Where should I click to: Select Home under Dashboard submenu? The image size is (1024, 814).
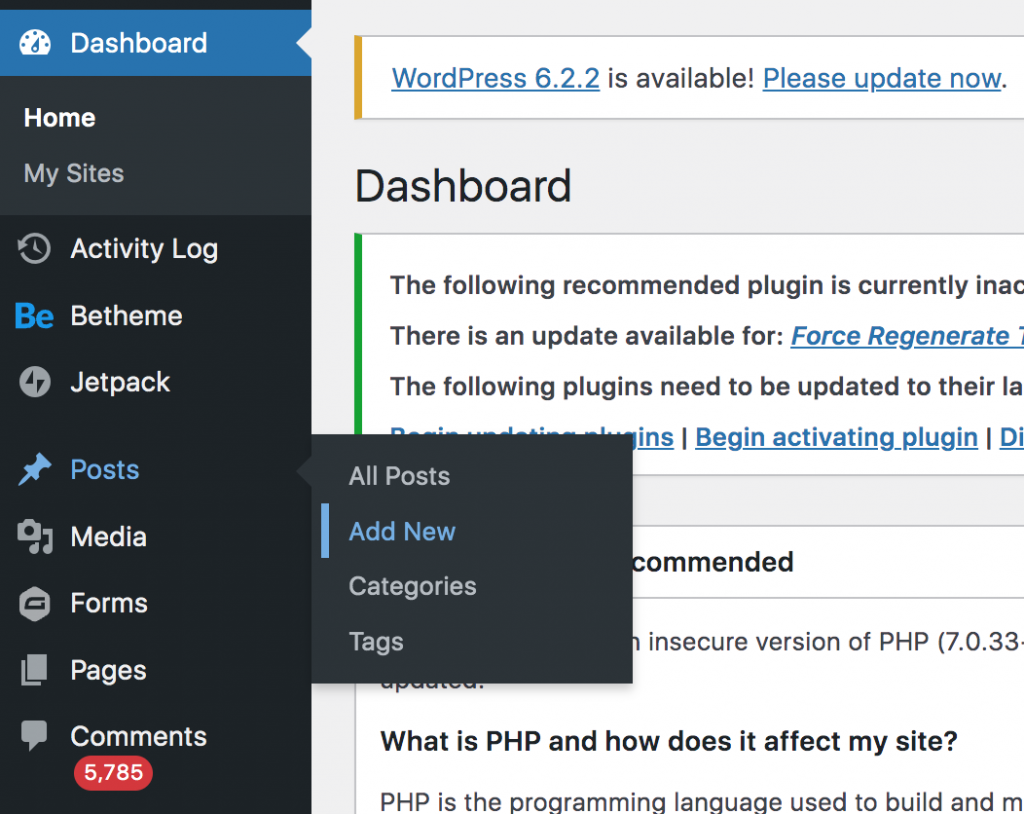[x=59, y=118]
